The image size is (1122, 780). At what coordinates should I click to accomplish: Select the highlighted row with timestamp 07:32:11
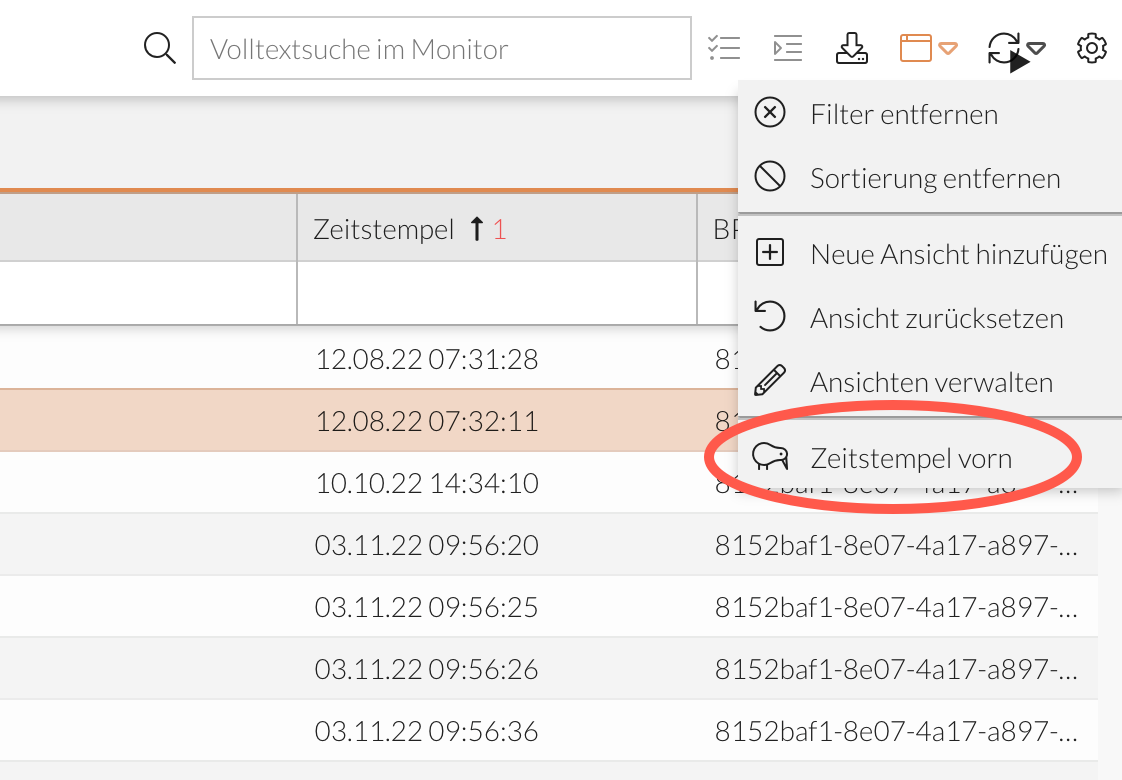427,420
